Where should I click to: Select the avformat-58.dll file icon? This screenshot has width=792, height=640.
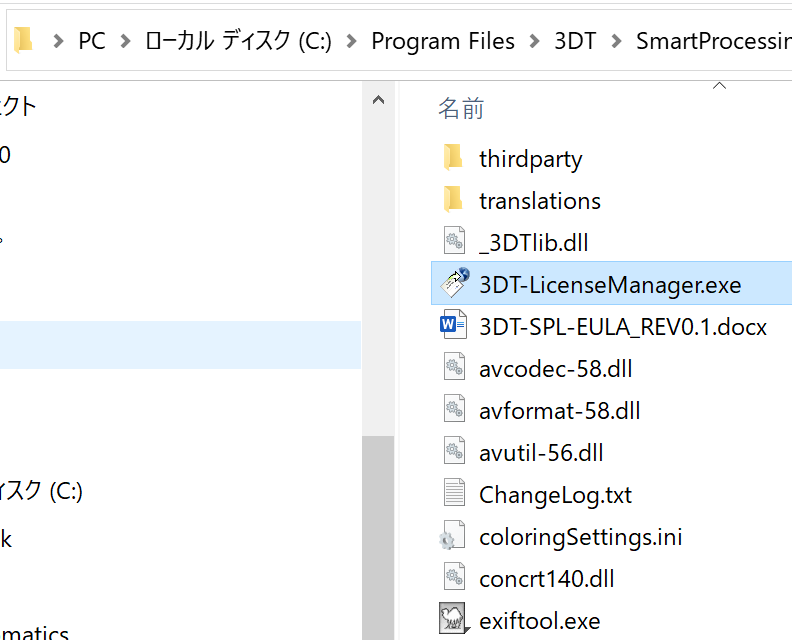(454, 408)
